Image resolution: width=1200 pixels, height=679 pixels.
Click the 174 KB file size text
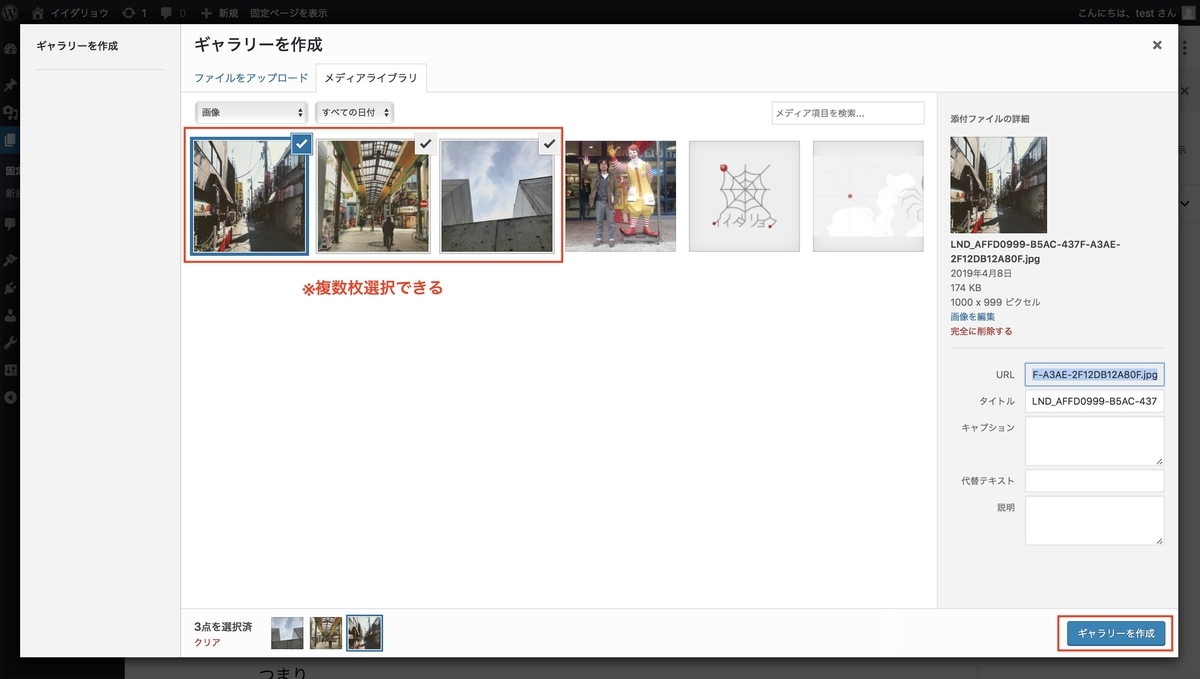point(968,288)
